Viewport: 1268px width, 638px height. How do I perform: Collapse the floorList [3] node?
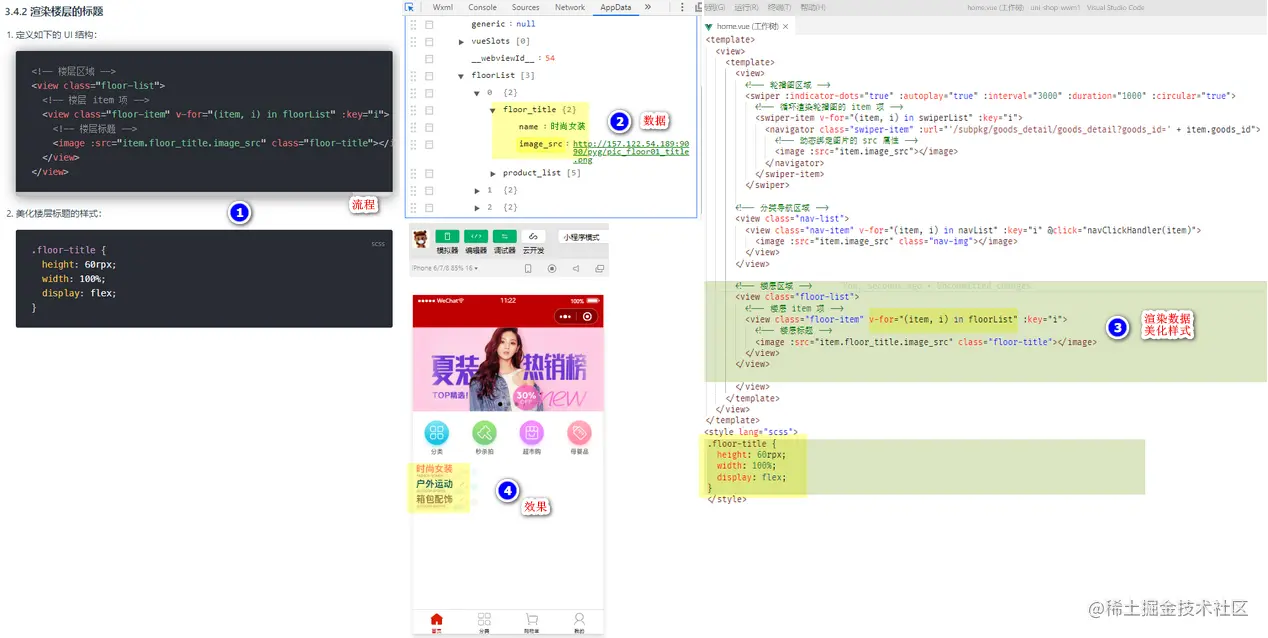pos(461,75)
